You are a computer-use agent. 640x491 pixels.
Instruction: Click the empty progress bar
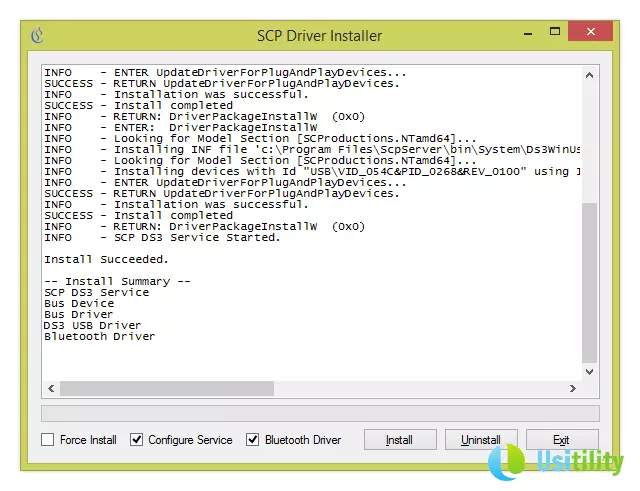pos(320,413)
